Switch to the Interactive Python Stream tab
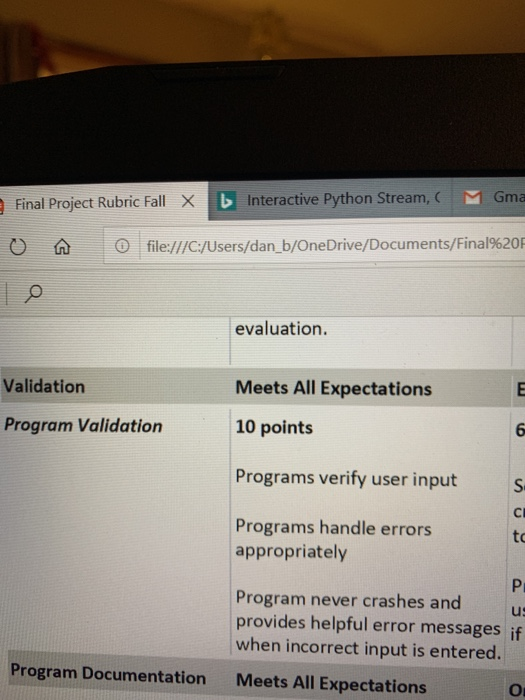525x700 pixels. click(330, 199)
